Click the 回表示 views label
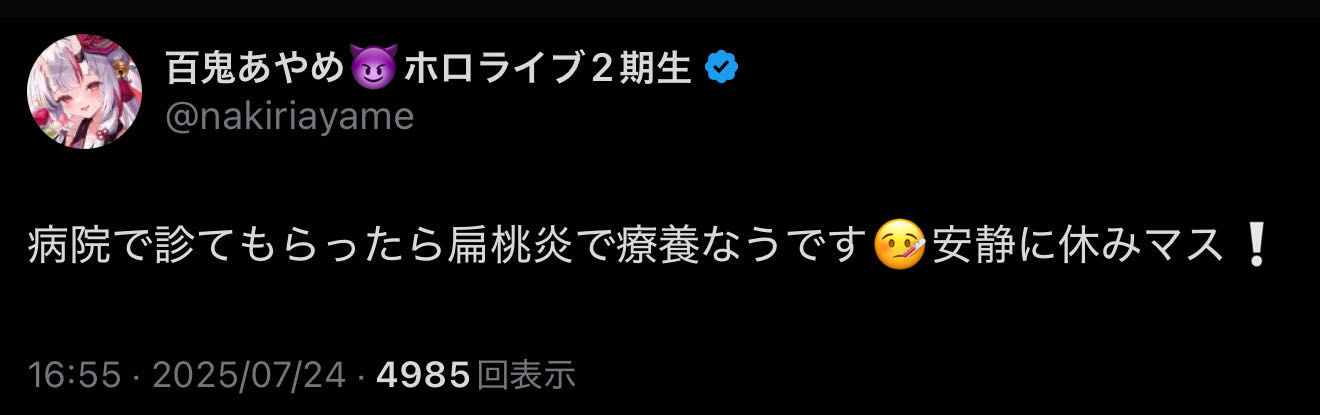This screenshot has width=1320, height=415. 526,376
